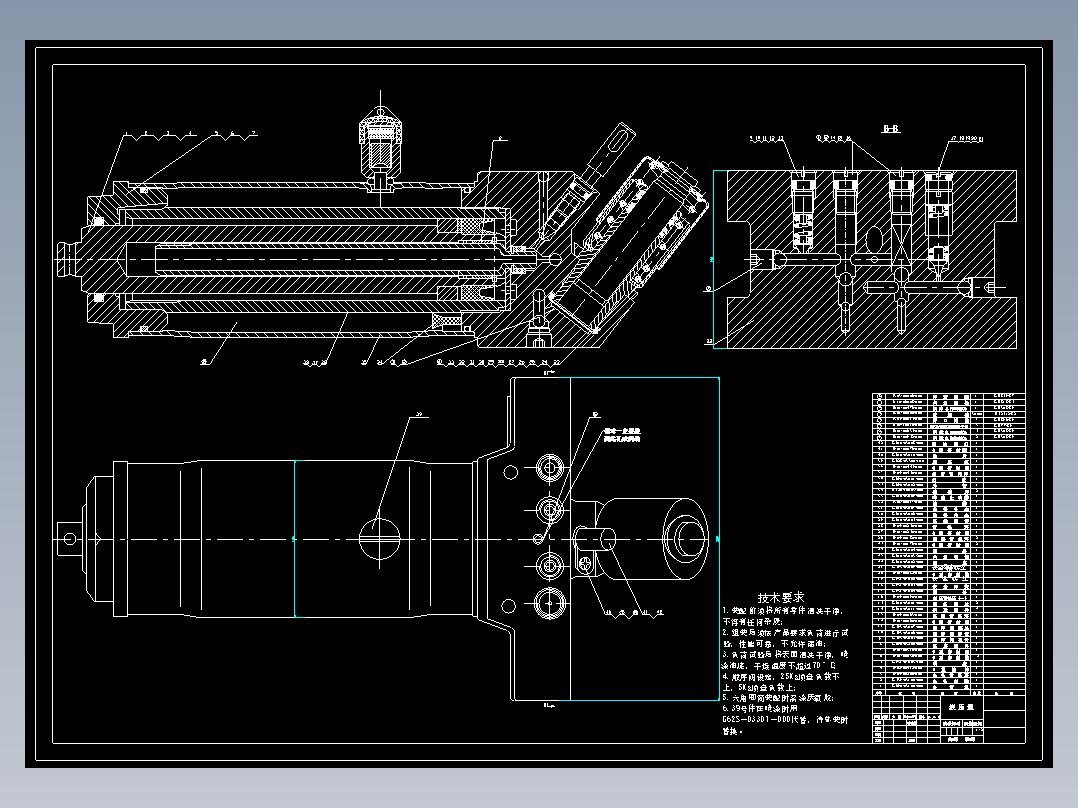Click the oval port in the B-B section
This screenshot has height=808, width=1078.
point(873,240)
